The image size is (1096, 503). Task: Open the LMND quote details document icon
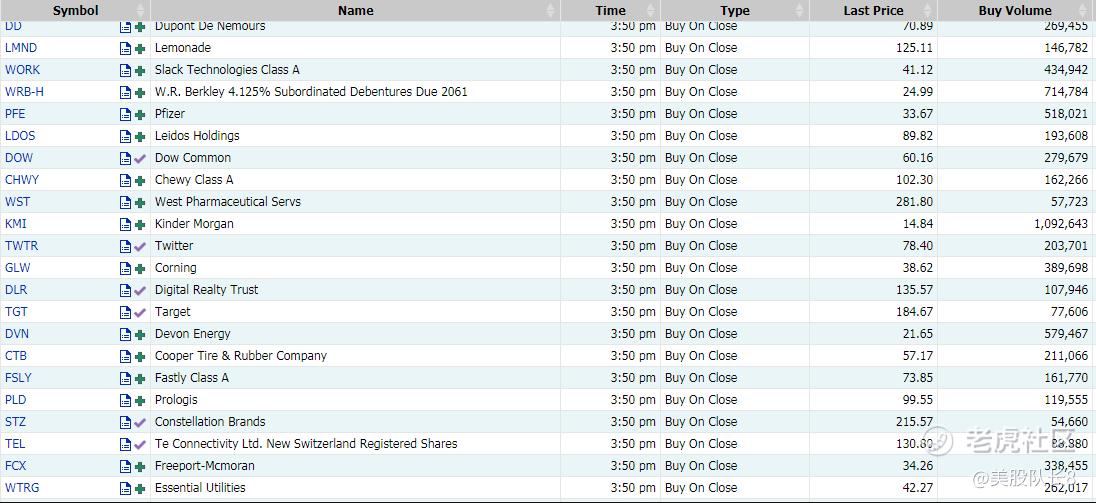pos(125,49)
